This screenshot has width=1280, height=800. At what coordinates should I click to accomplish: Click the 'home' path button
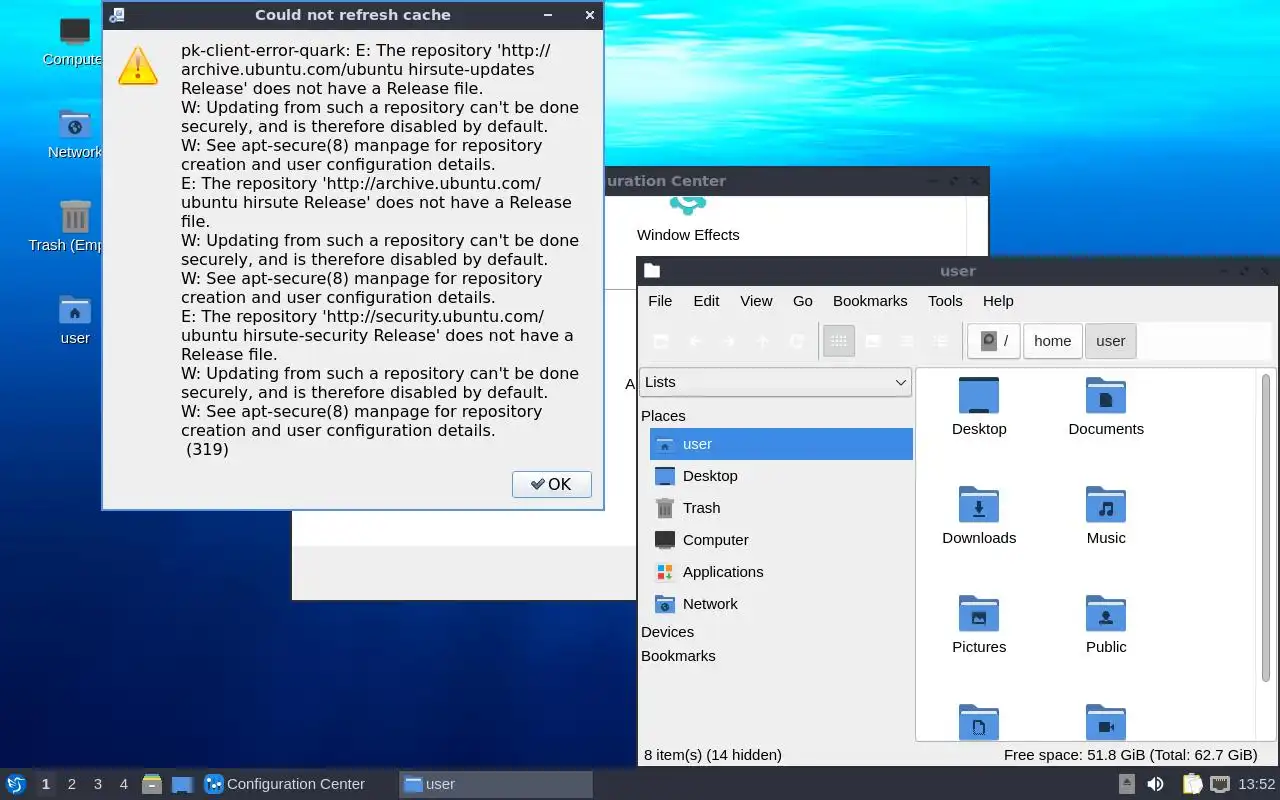1052,341
